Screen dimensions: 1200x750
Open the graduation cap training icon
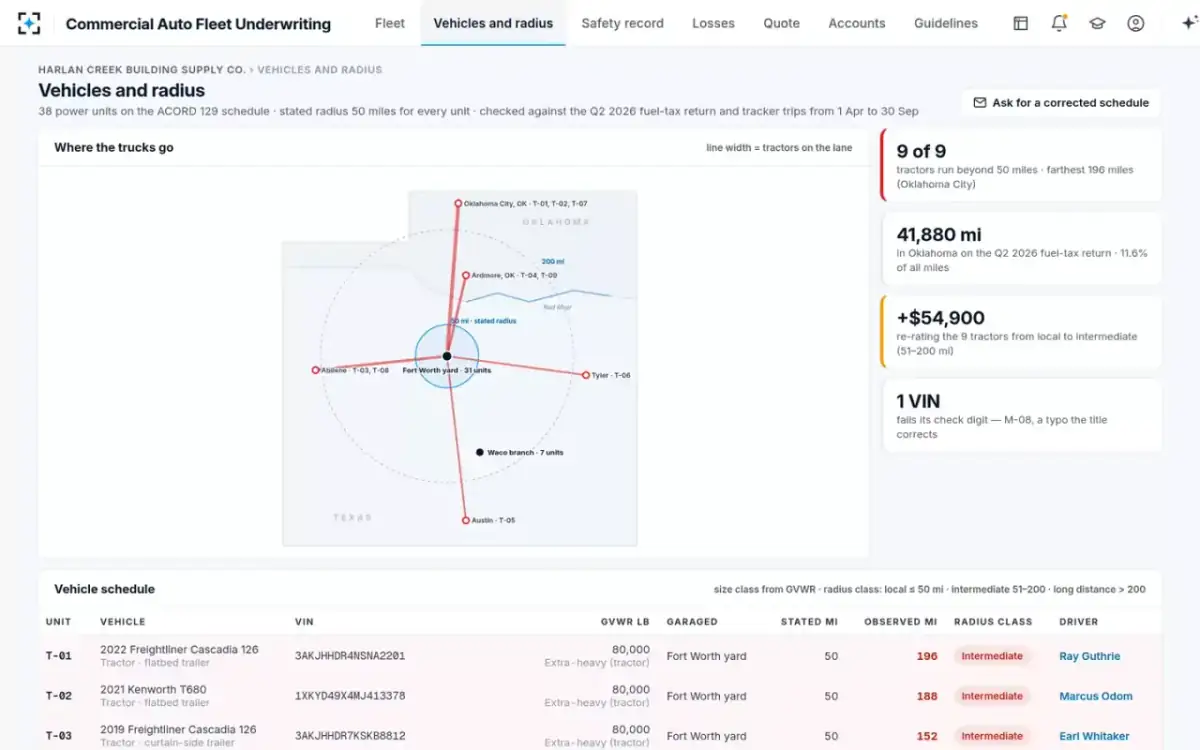pyautogui.click(x=1097, y=23)
